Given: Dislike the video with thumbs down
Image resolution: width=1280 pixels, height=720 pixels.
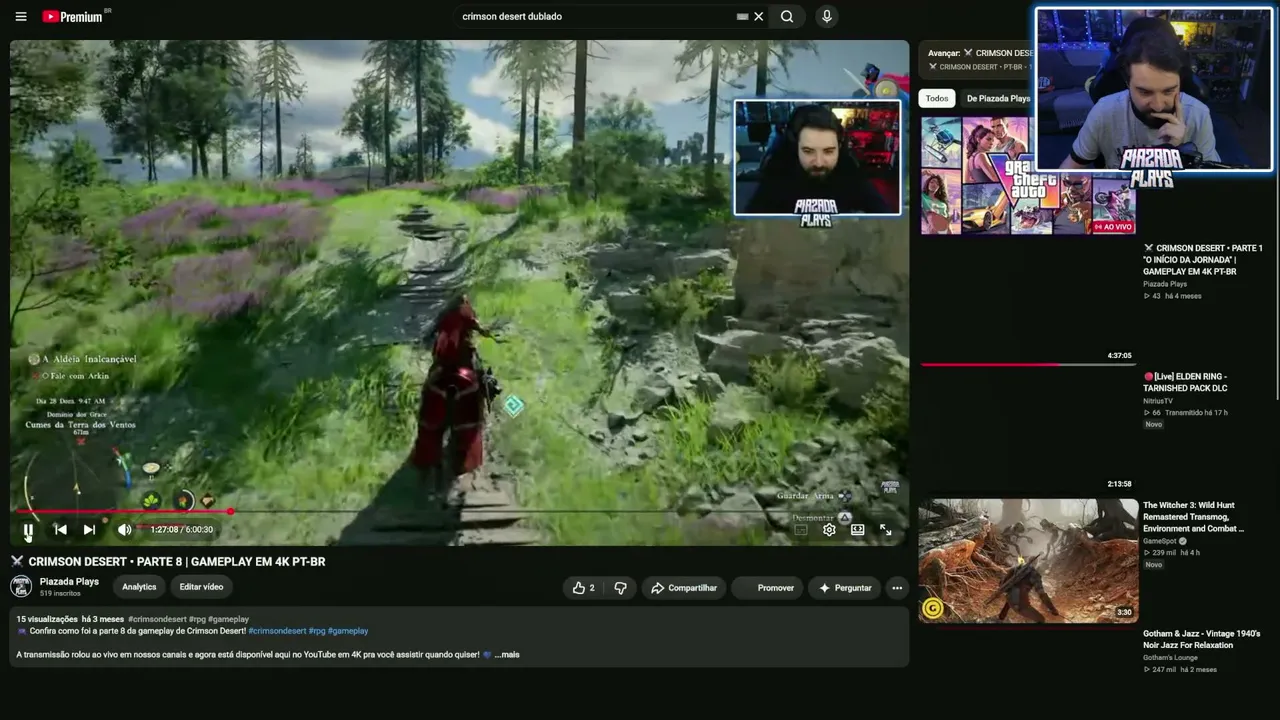Looking at the screenshot, I should [620, 588].
